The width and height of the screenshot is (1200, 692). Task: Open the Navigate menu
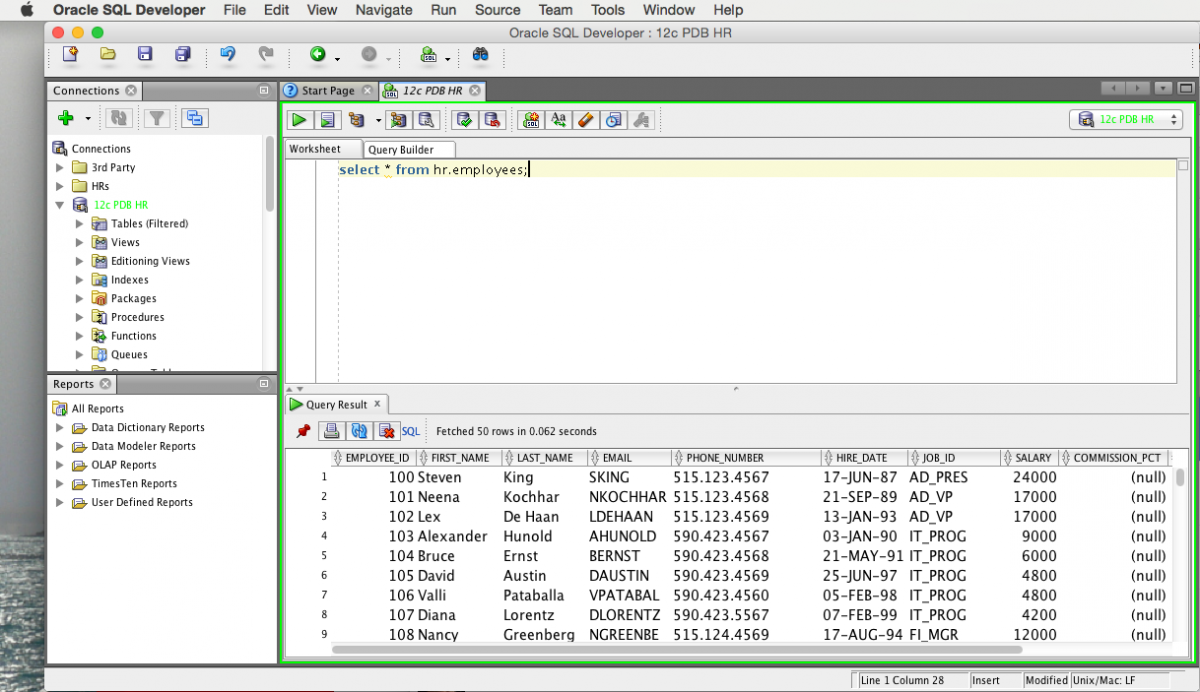click(x=384, y=10)
